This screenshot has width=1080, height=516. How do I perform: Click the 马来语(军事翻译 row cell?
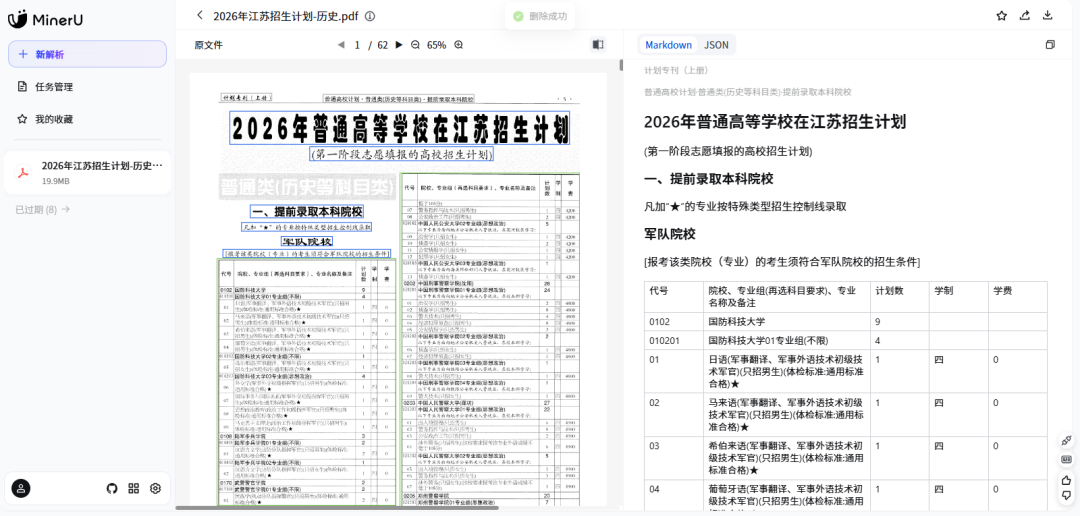tap(786, 415)
